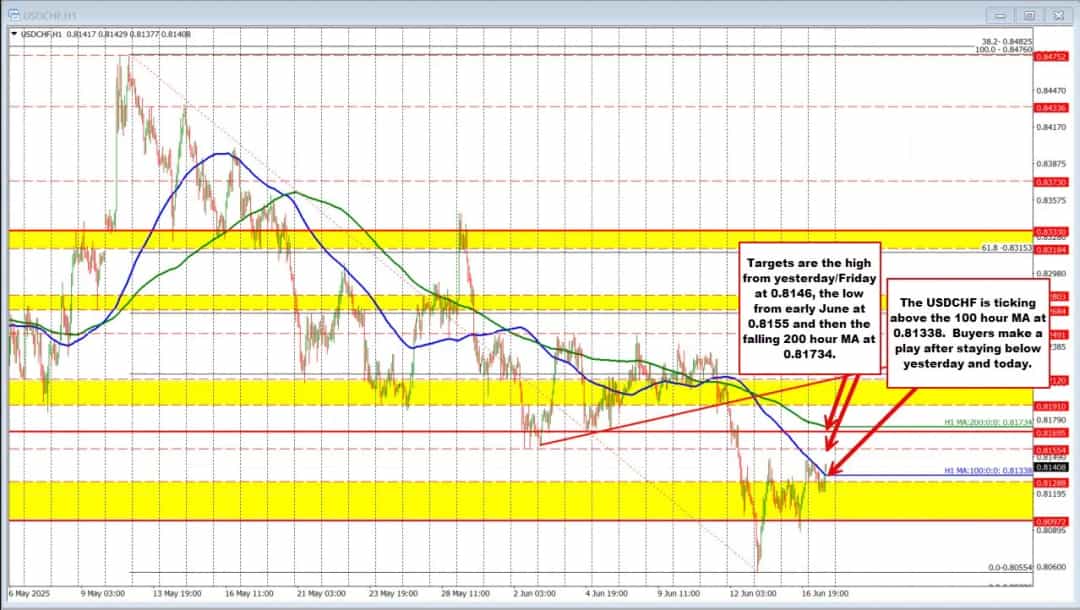This screenshot has height=610, width=1080.
Task: Click the H1 MA:200 indicator label
Action: 985,423
